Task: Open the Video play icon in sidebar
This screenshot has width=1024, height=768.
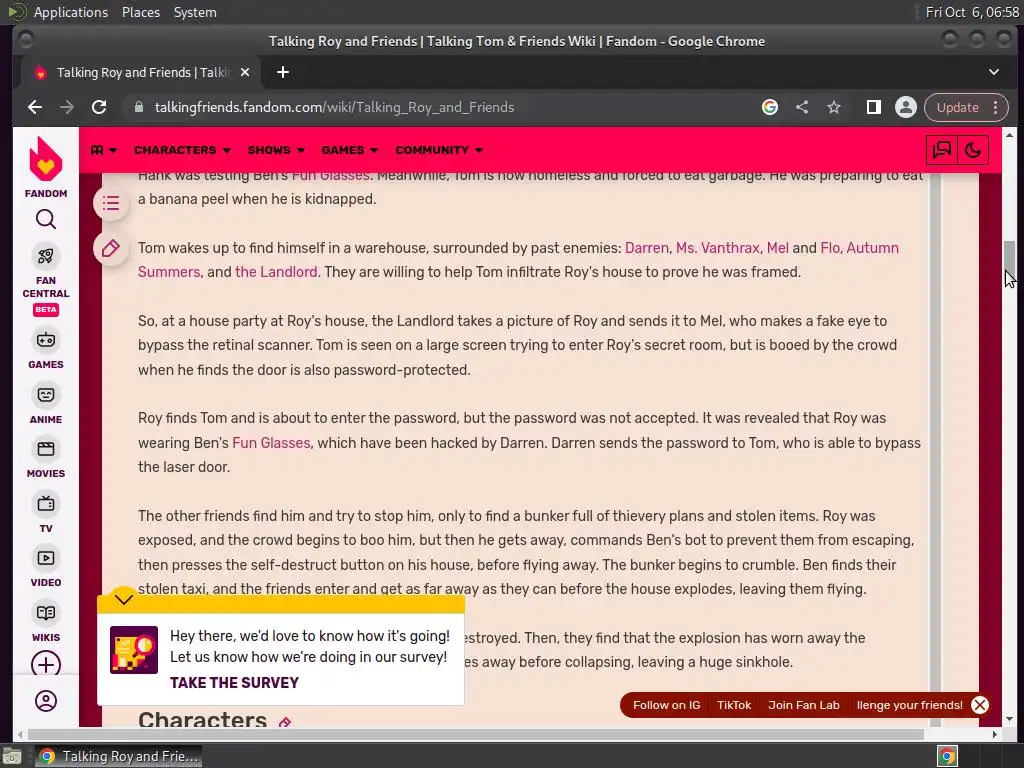Action: click(x=46, y=558)
